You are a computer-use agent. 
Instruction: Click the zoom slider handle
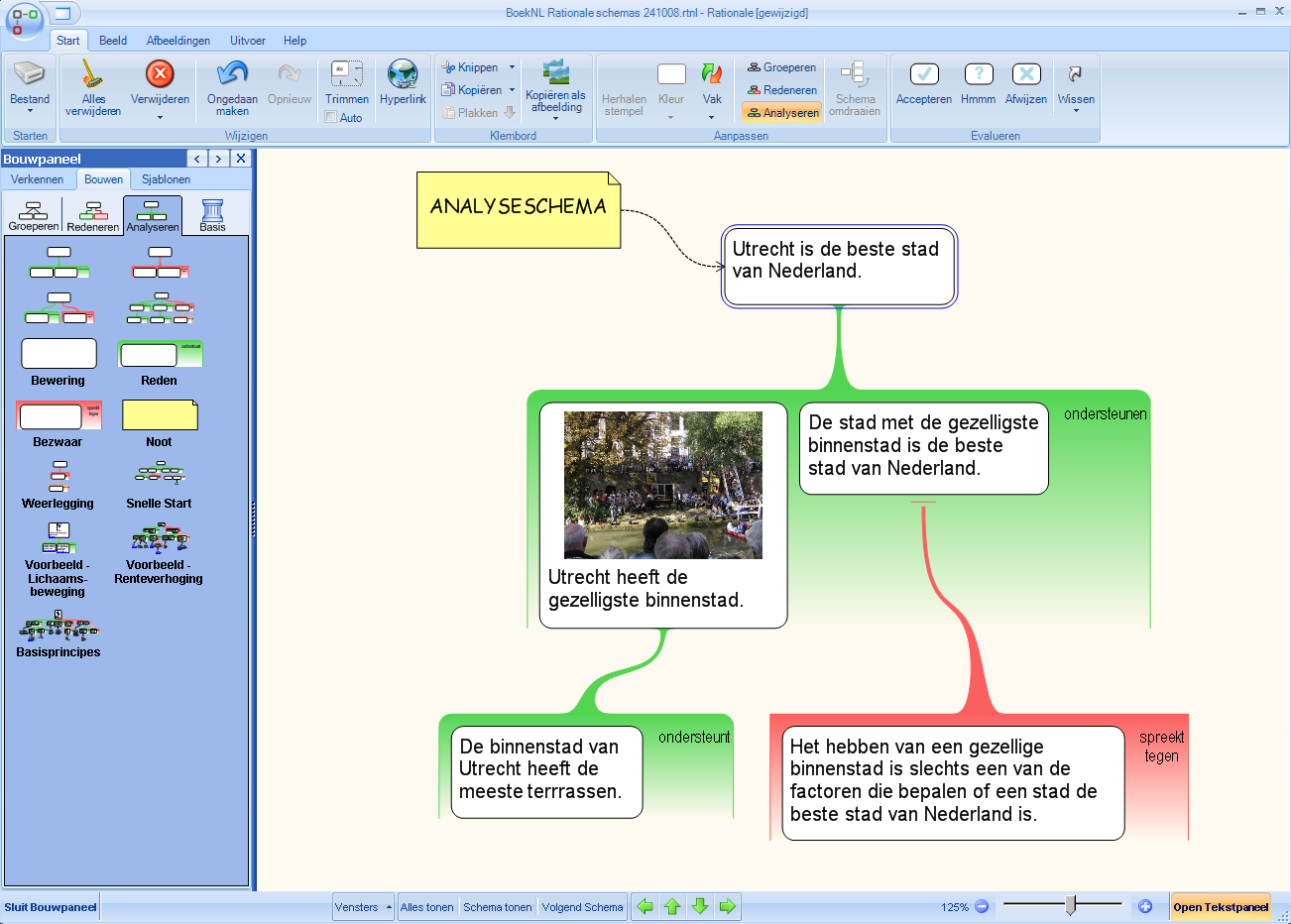pos(1071,905)
